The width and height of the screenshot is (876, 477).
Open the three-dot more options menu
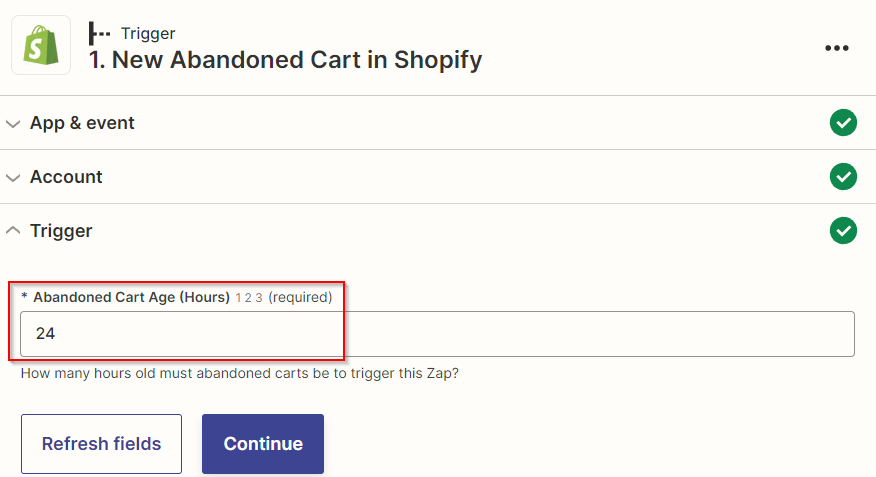point(836,48)
